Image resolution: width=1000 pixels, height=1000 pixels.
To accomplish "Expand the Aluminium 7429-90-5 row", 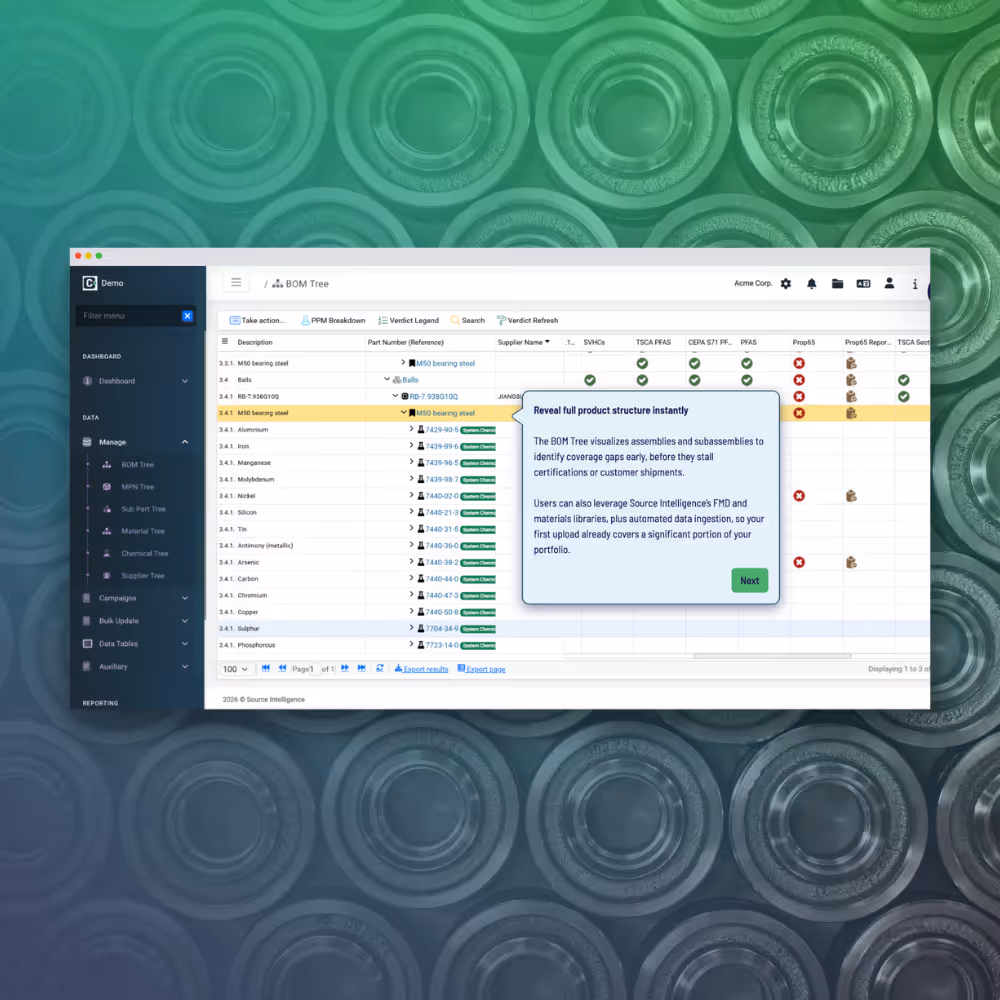I will point(411,429).
